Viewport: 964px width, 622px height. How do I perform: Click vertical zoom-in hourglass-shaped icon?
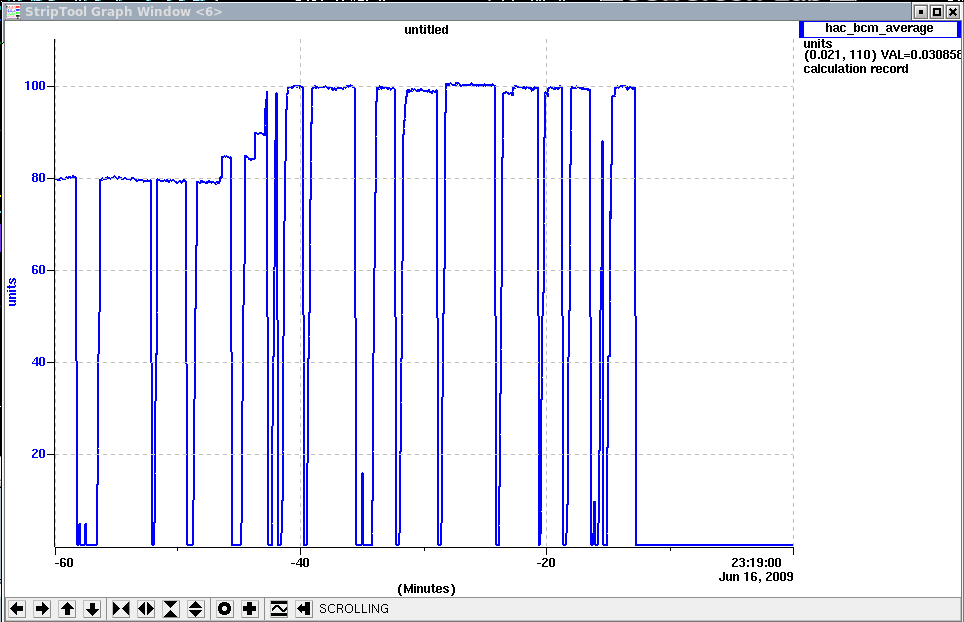pos(170,608)
